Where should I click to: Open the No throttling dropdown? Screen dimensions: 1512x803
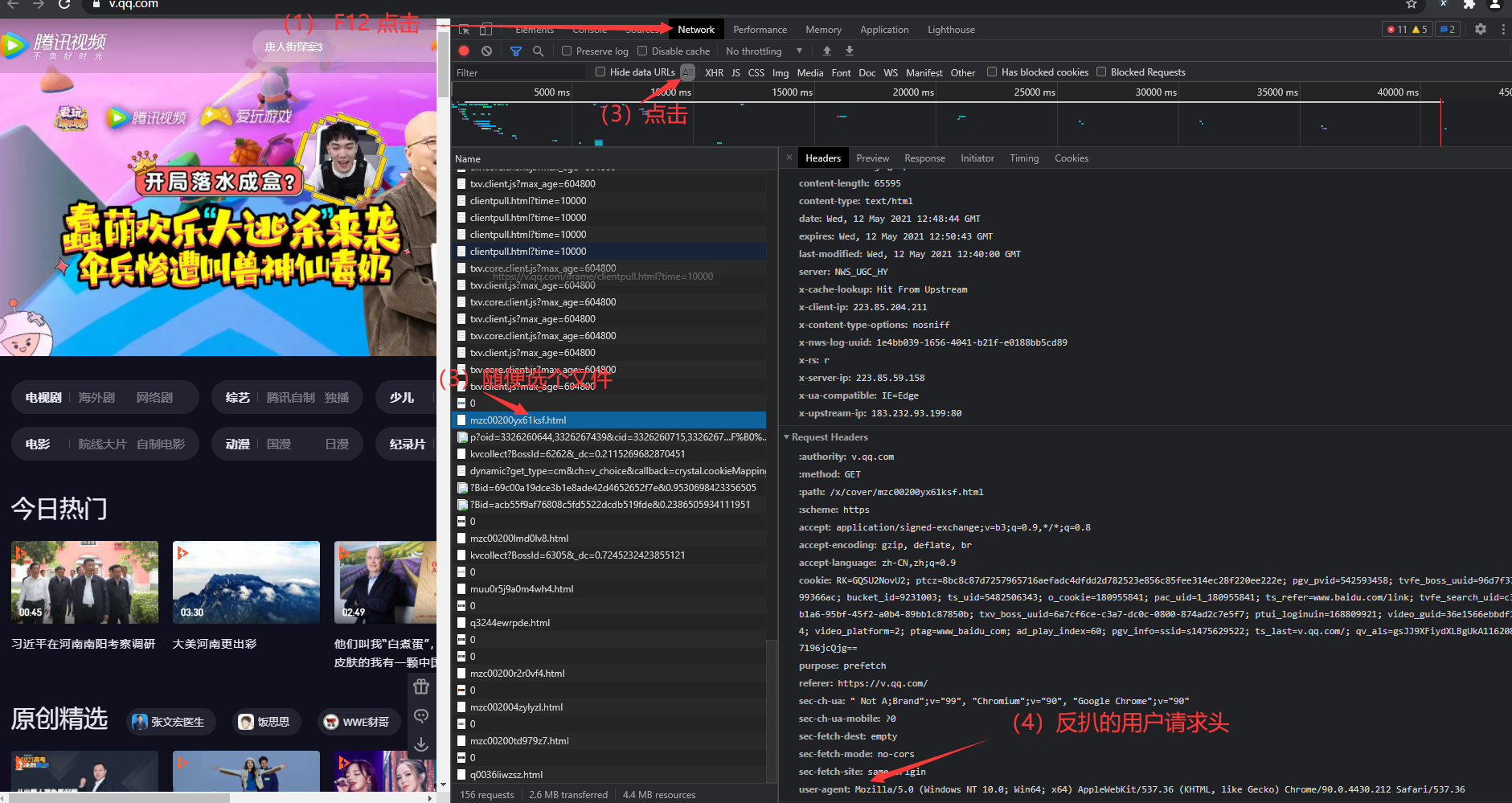click(764, 51)
